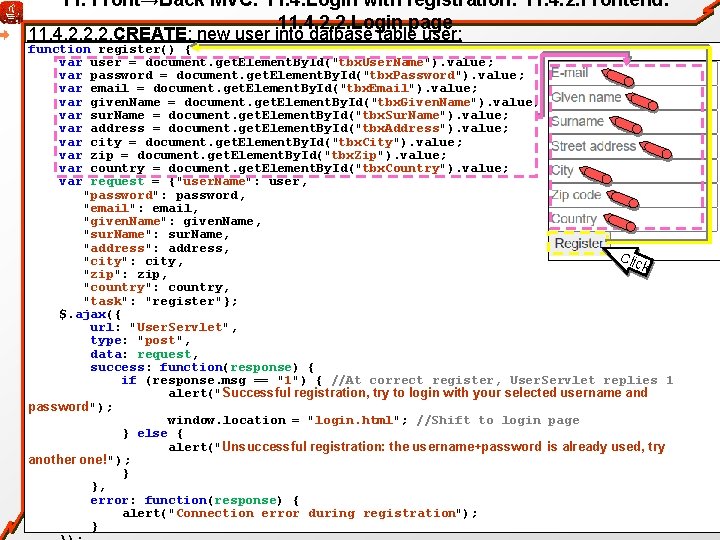Click the 'var request' declaration line

[x=183, y=181]
